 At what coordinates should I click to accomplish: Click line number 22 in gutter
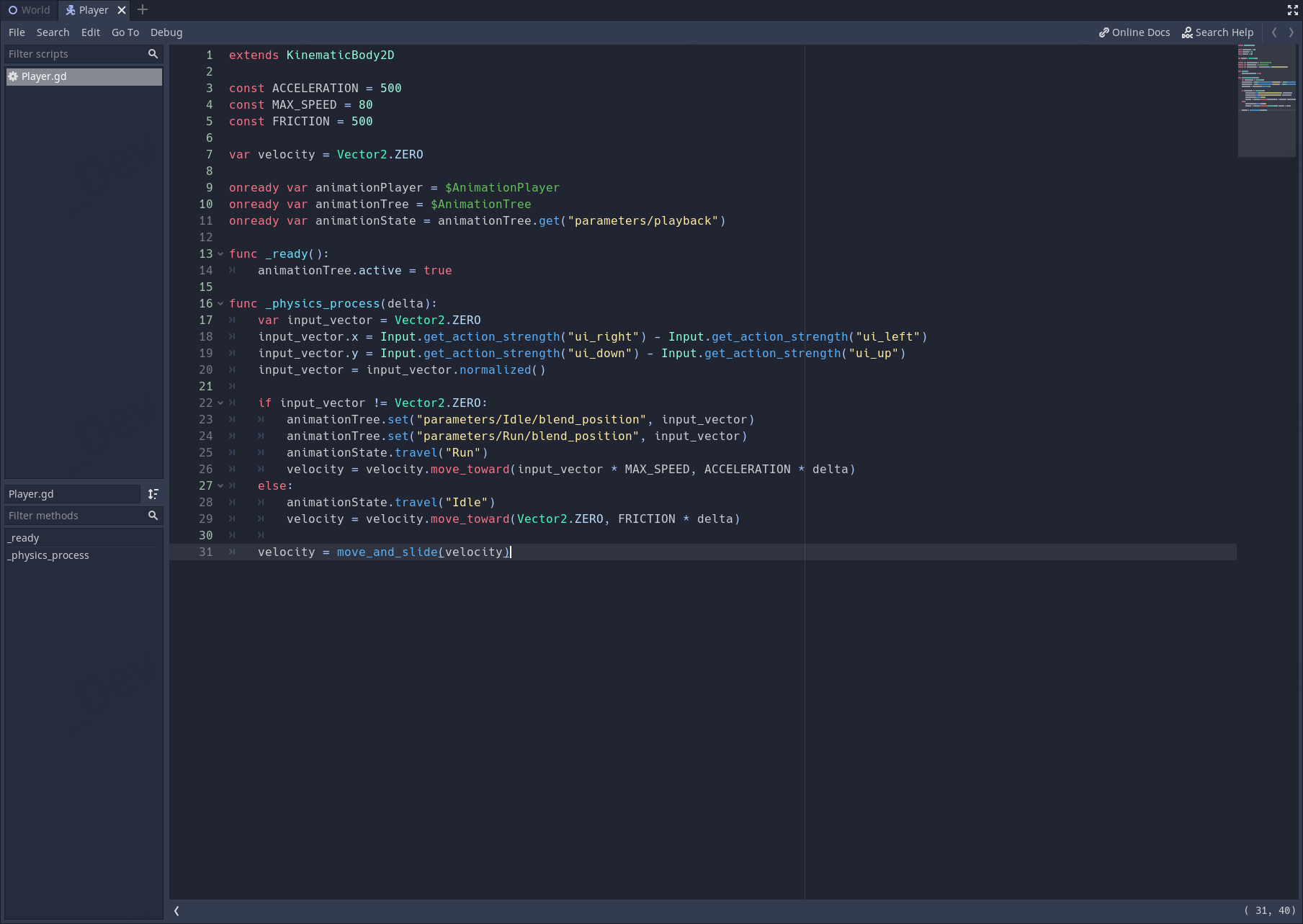pos(206,403)
